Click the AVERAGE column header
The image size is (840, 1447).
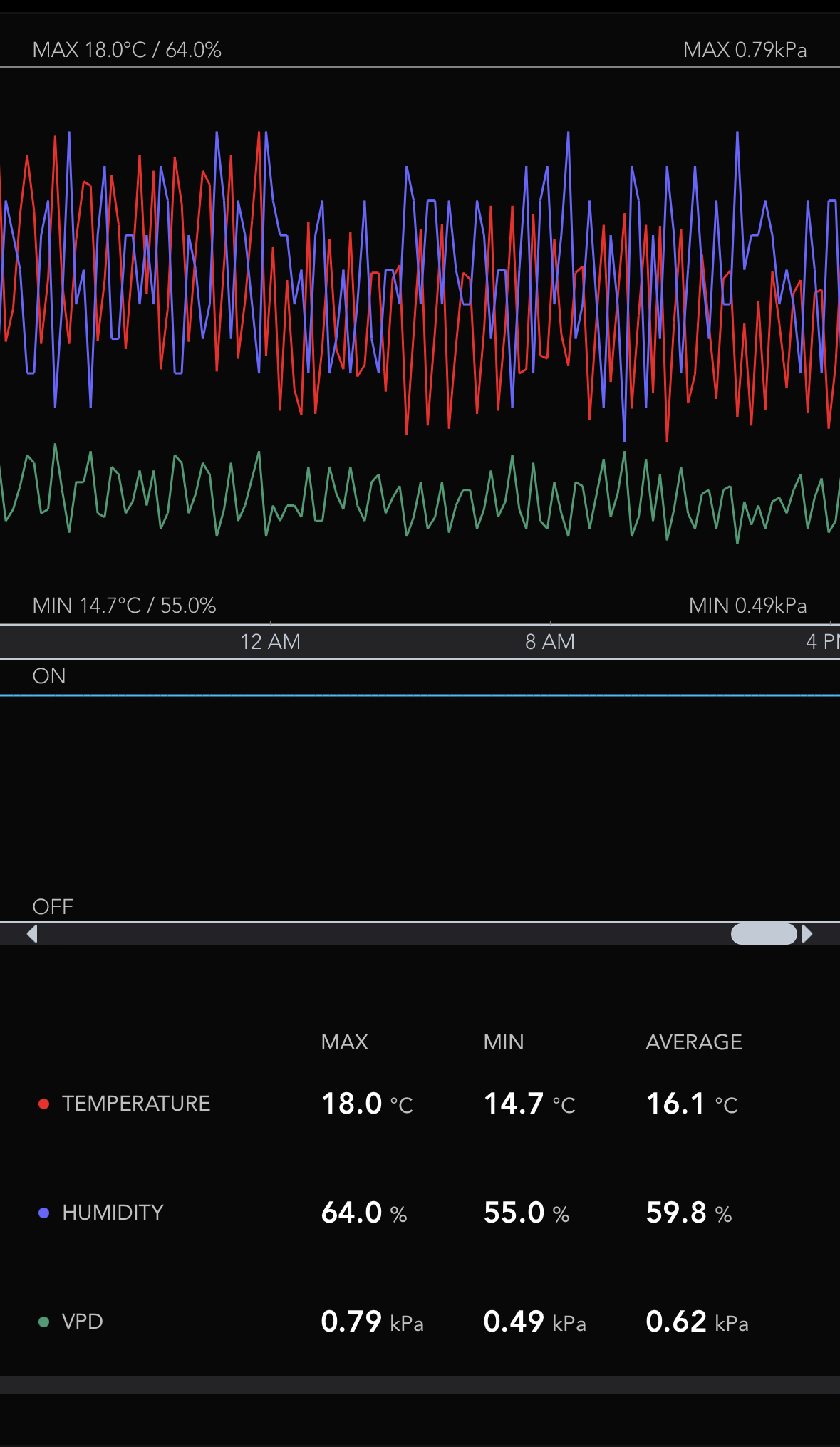pyautogui.click(x=693, y=1042)
